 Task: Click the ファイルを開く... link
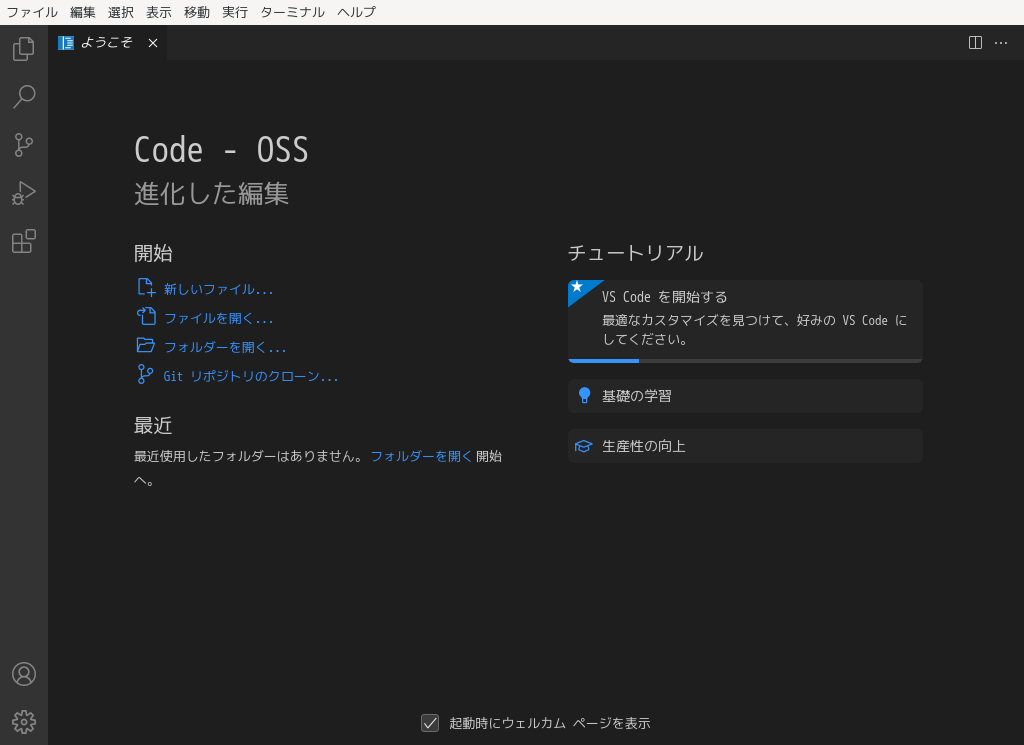coord(218,318)
